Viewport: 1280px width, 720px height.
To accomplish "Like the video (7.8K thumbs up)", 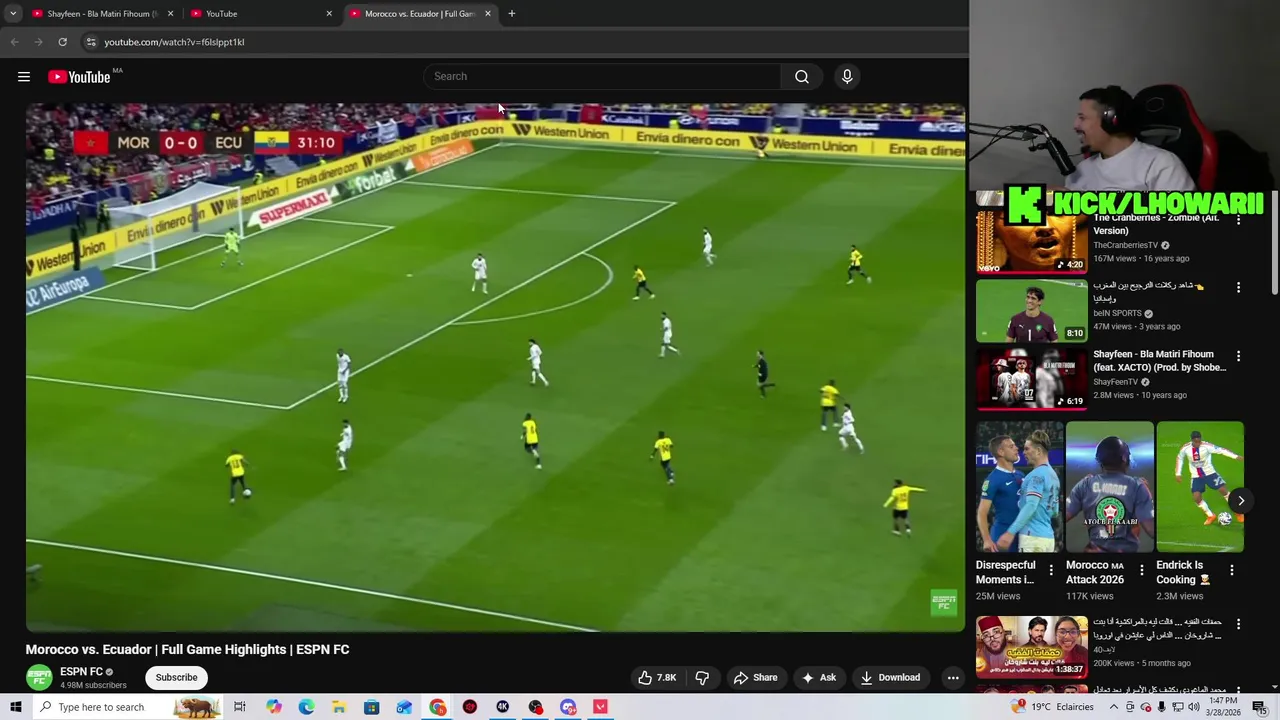I will click(x=659, y=678).
